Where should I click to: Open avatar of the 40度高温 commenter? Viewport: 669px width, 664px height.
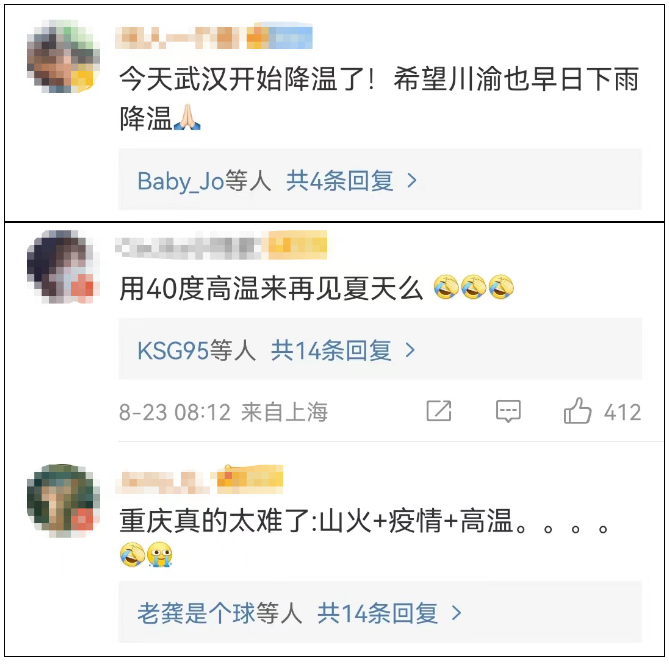[x=64, y=267]
